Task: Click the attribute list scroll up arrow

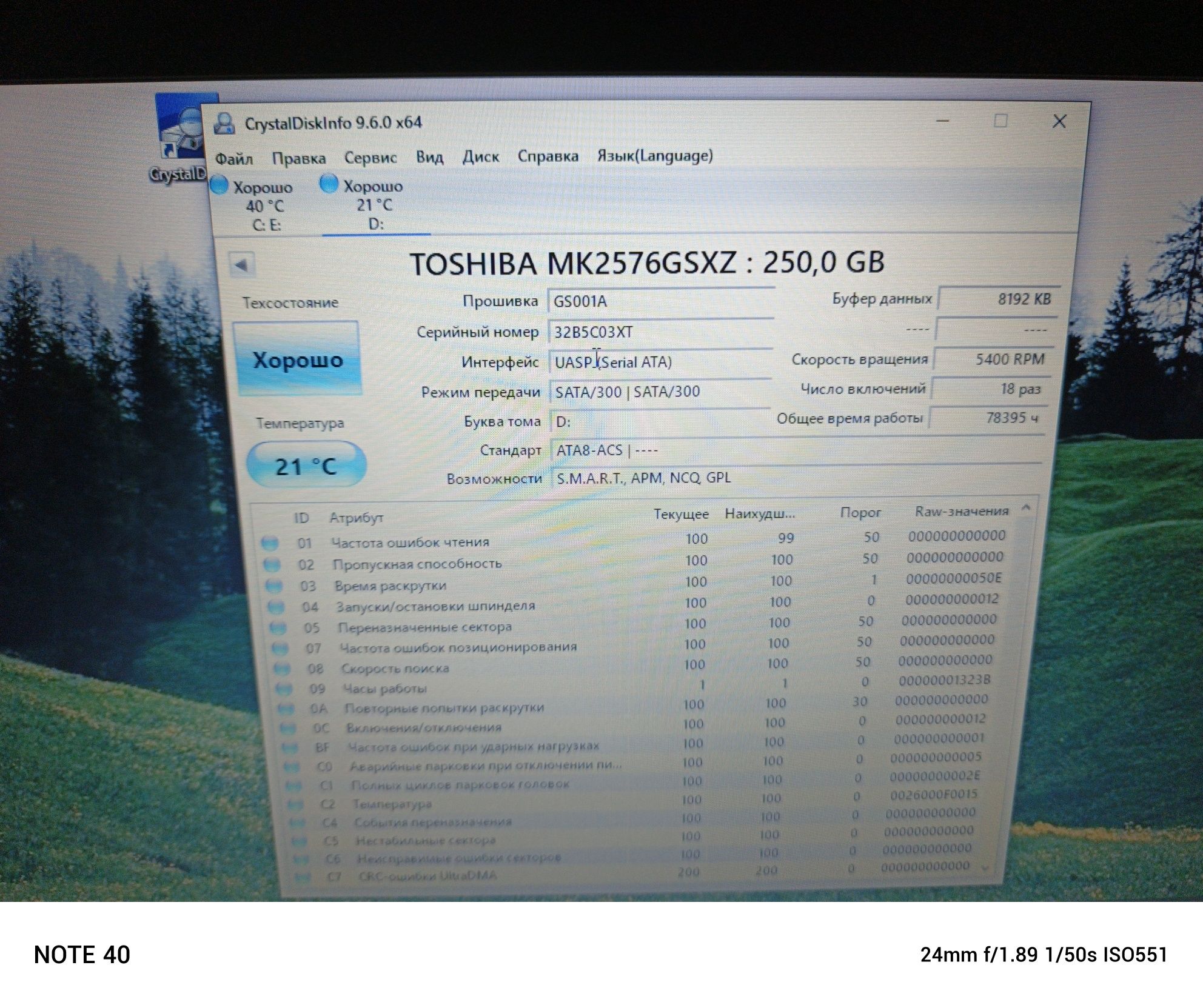Action: click(x=1026, y=507)
